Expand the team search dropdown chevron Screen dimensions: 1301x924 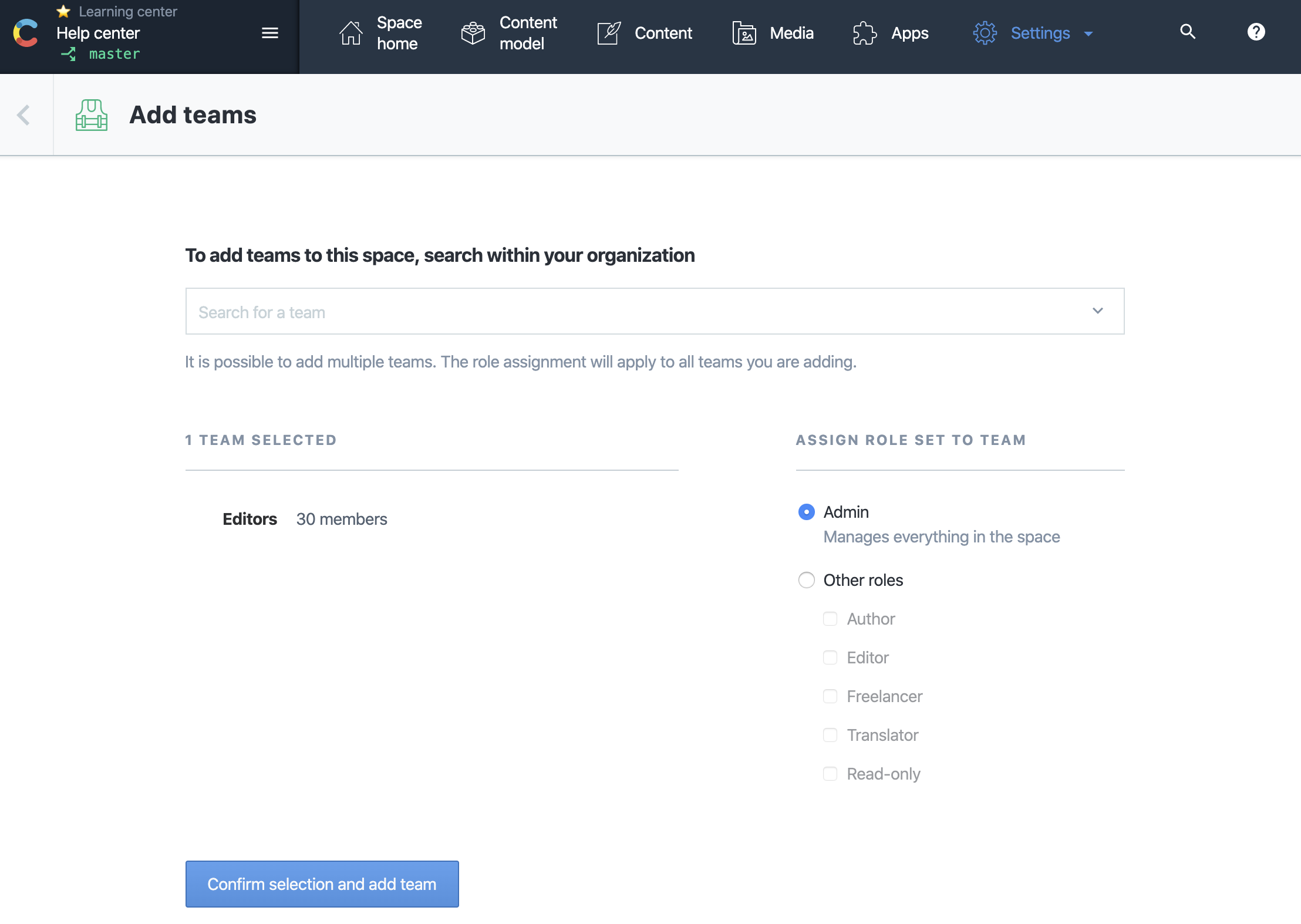point(1097,311)
